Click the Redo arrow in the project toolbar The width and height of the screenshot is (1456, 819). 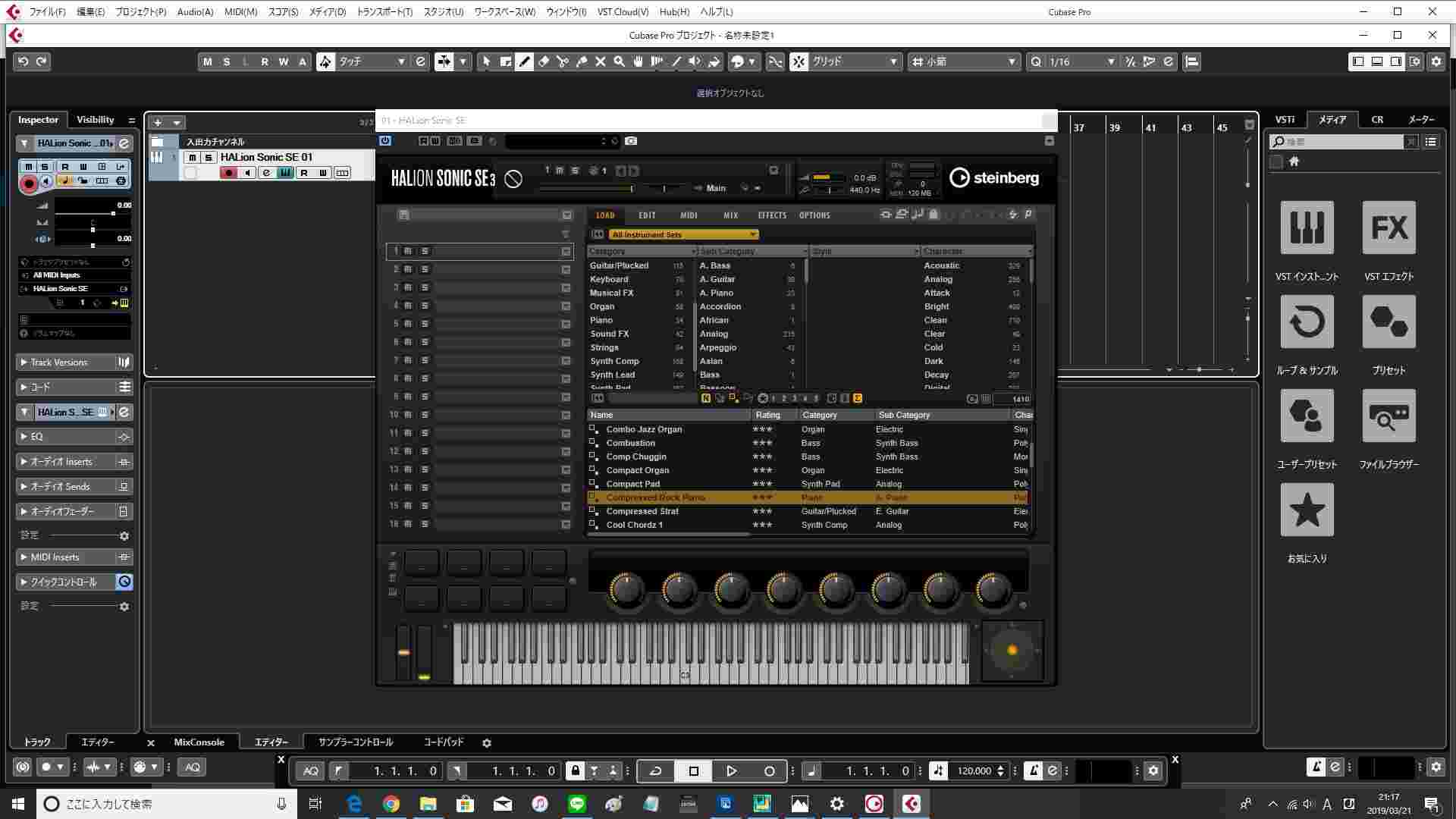point(42,61)
